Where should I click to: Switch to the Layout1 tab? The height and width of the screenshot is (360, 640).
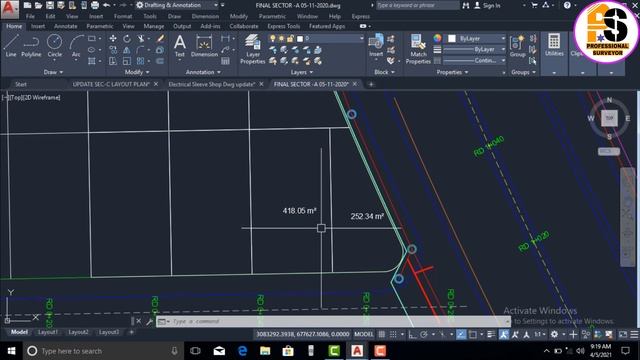point(48,332)
